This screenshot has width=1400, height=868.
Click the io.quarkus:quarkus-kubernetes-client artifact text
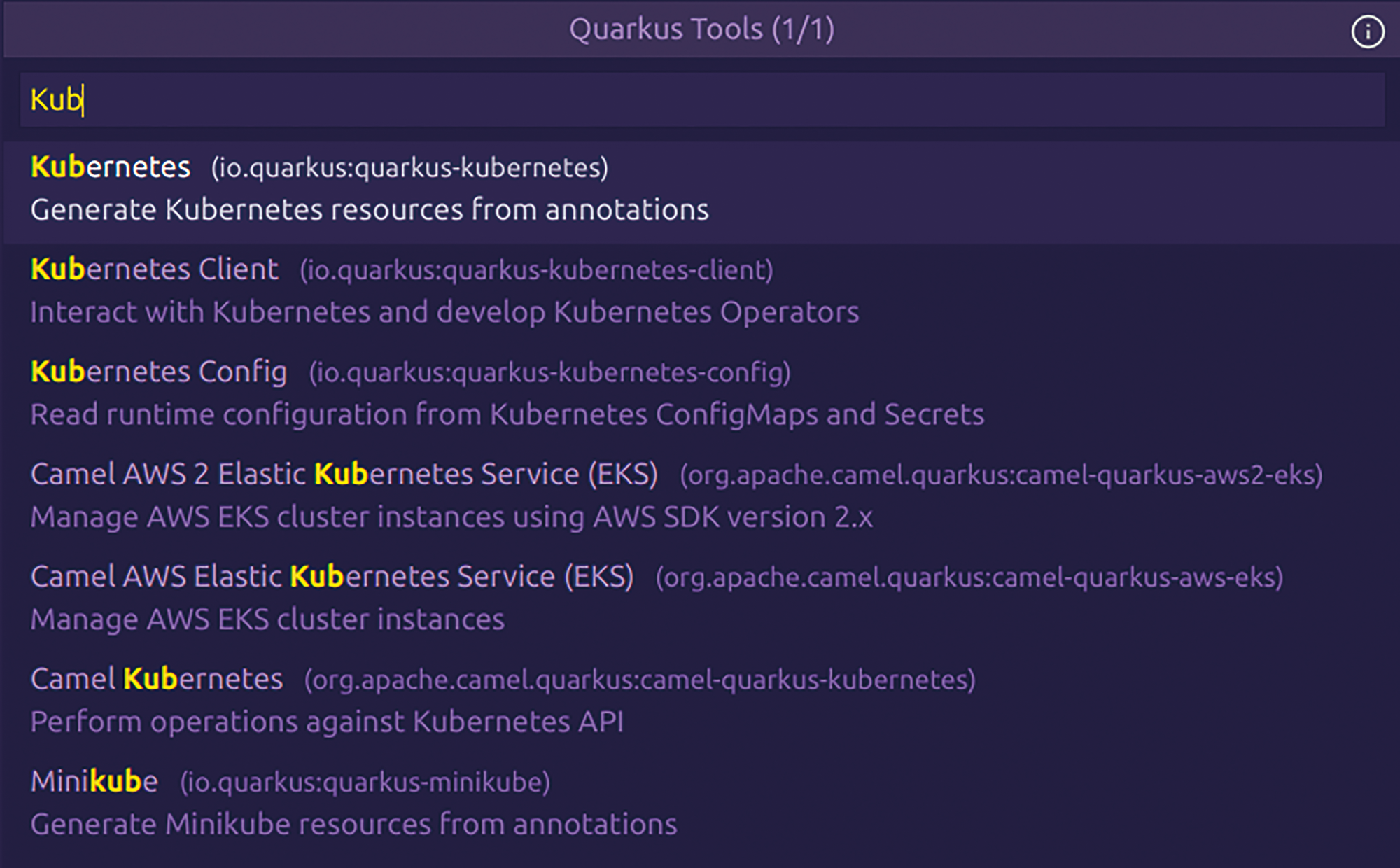[537, 271]
